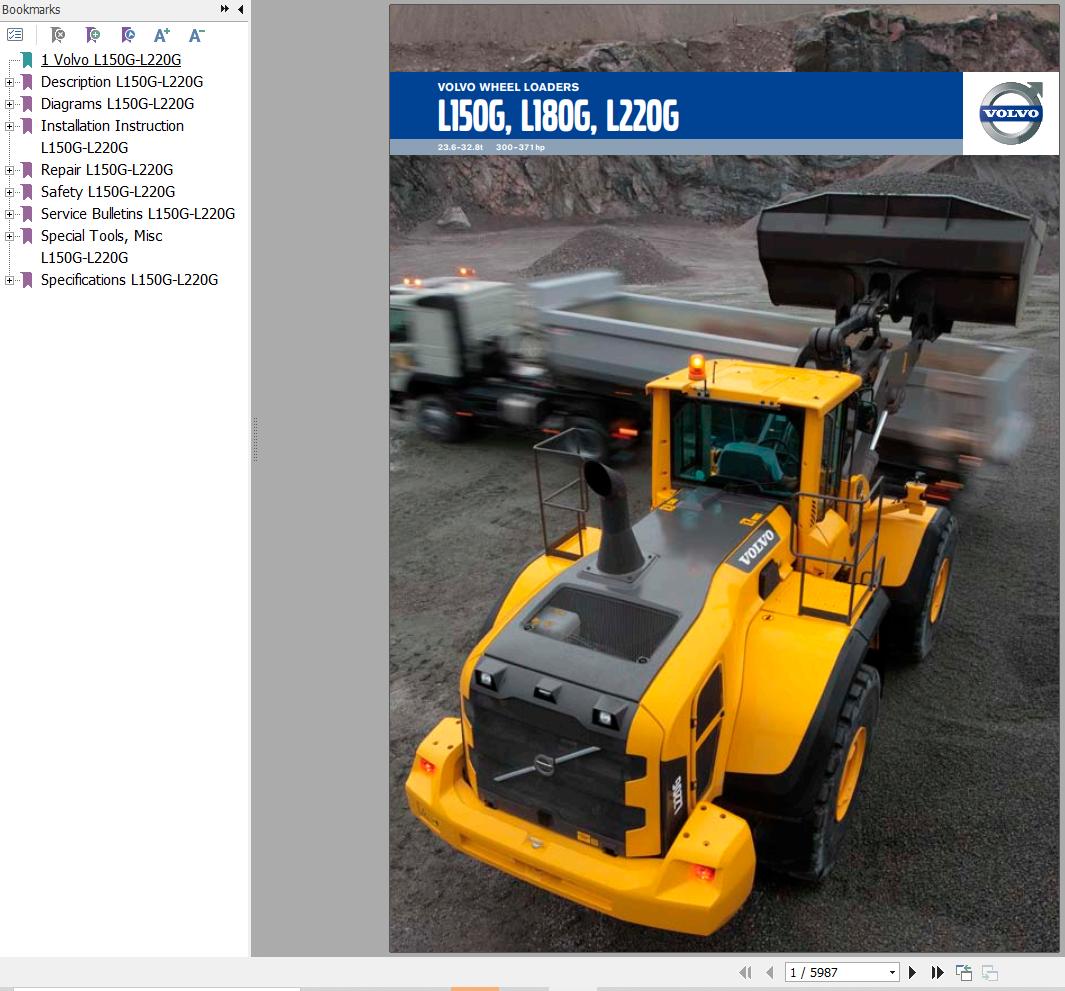Image resolution: width=1065 pixels, height=991 pixels.
Task: Expand the Installation Instruction bookmark node
Action: [x=10, y=126]
